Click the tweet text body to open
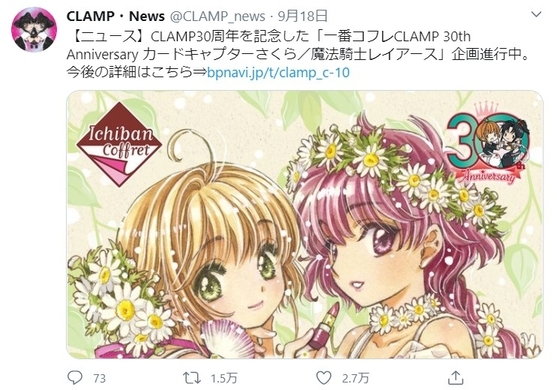 point(298,54)
